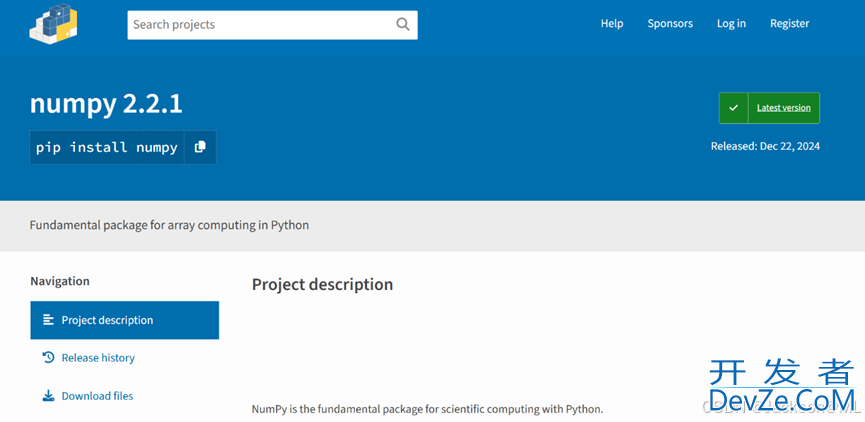Screen dimensions: 865x422
Task: Click the Release history clock icon
Action: [x=49, y=357]
